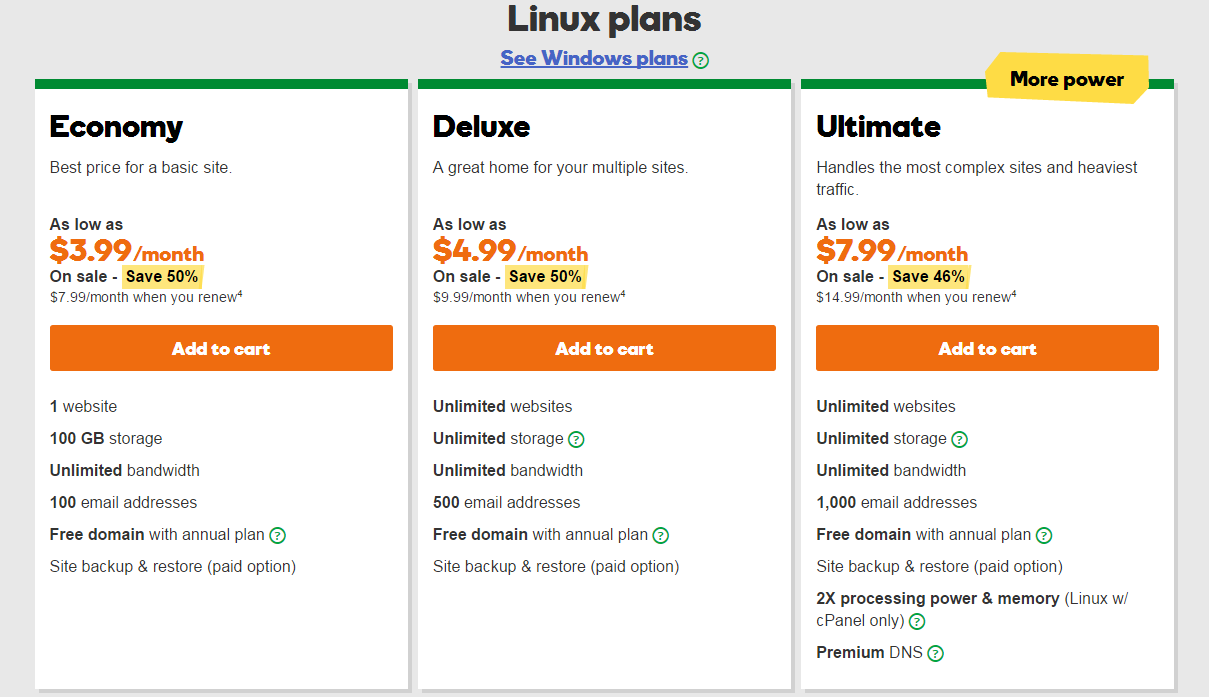This screenshot has height=697, width=1209.
Task: Click the Deluxe $4.99/month price
Action: tap(510, 251)
